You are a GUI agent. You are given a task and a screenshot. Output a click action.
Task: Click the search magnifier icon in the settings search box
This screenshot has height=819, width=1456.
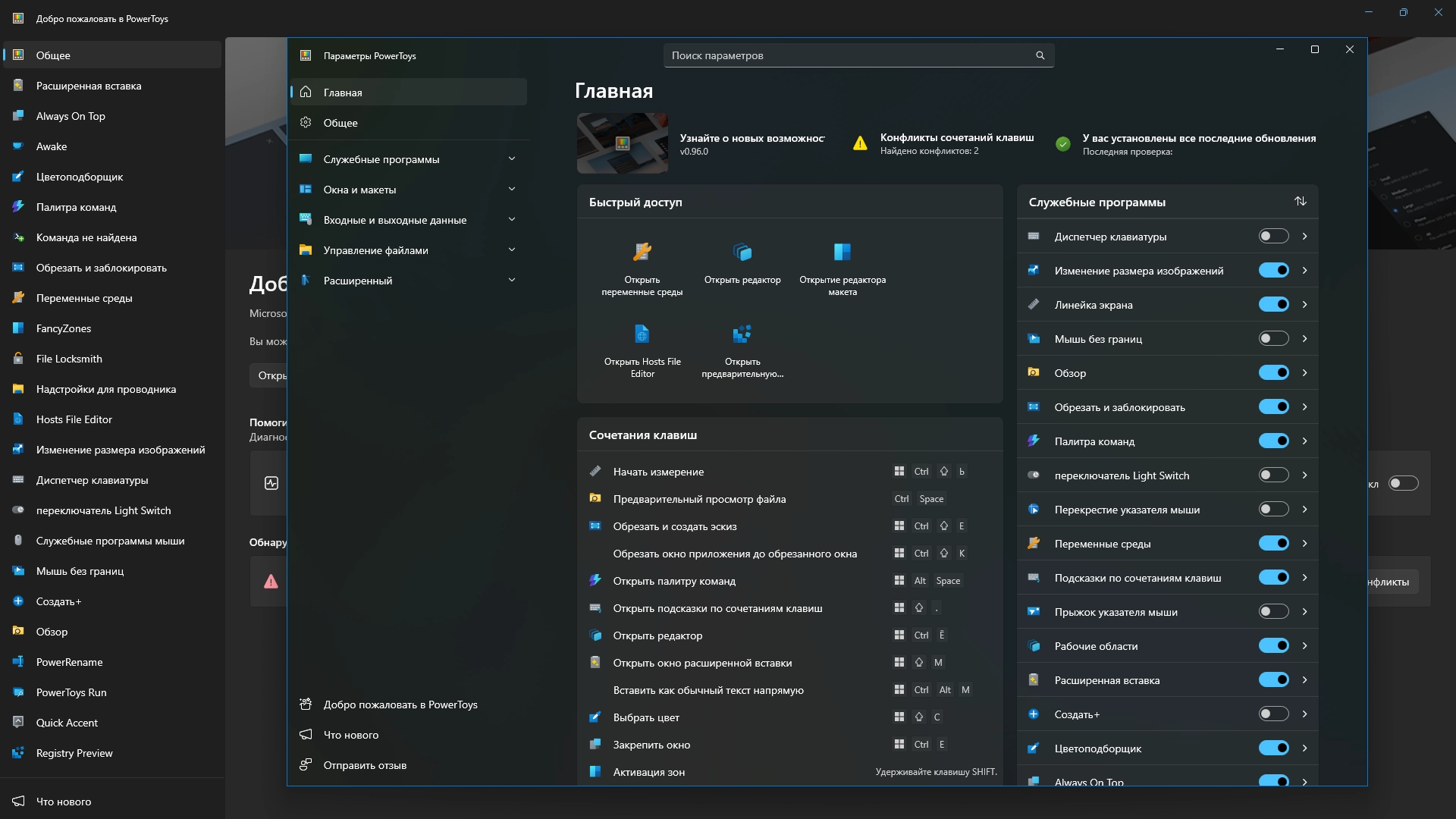tap(1040, 55)
